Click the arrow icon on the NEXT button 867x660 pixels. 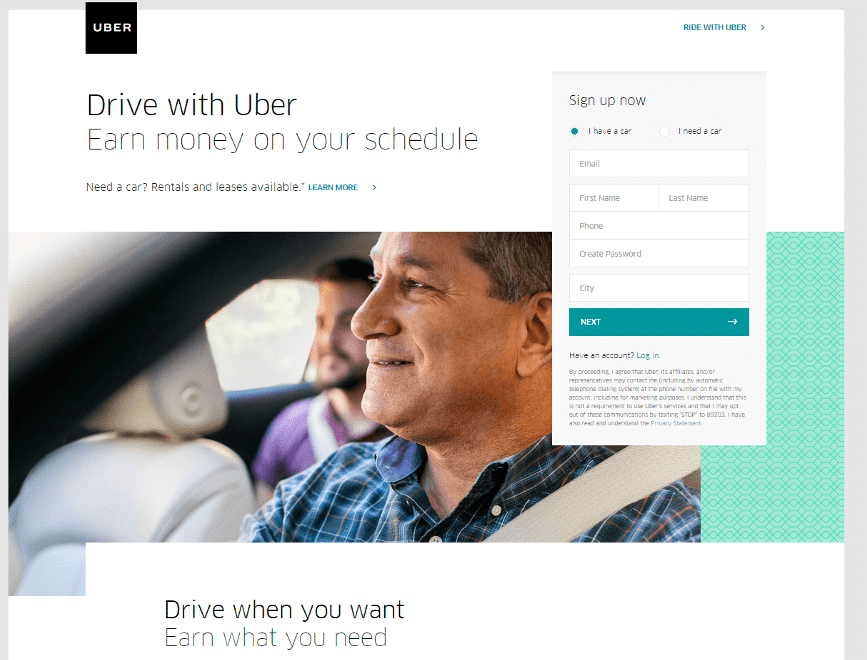[733, 322]
